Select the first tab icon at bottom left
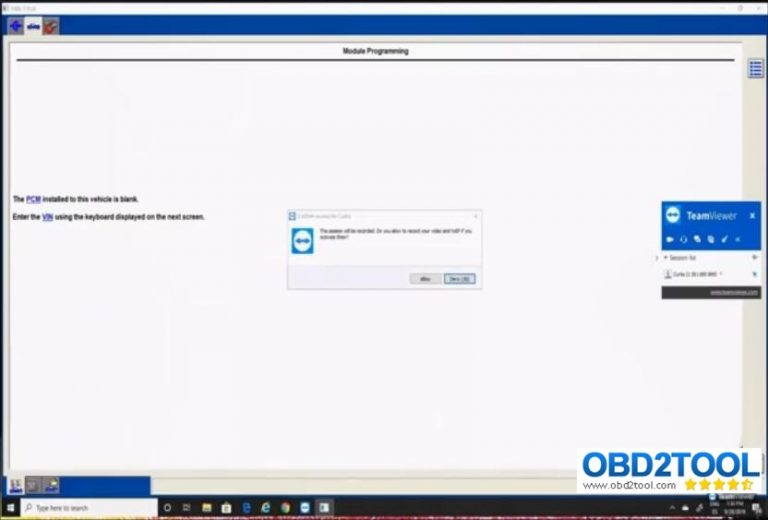The width and height of the screenshot is (768, 520). tap(16, 485)
